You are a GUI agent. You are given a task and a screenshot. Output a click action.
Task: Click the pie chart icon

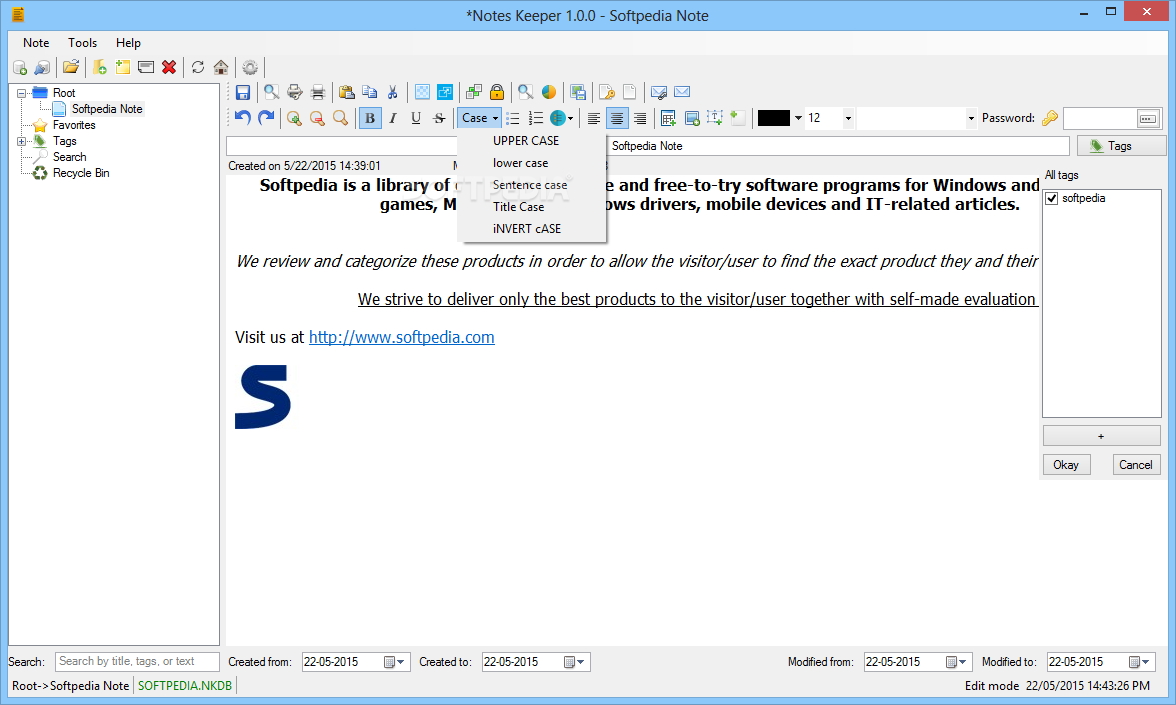point(549,92)
